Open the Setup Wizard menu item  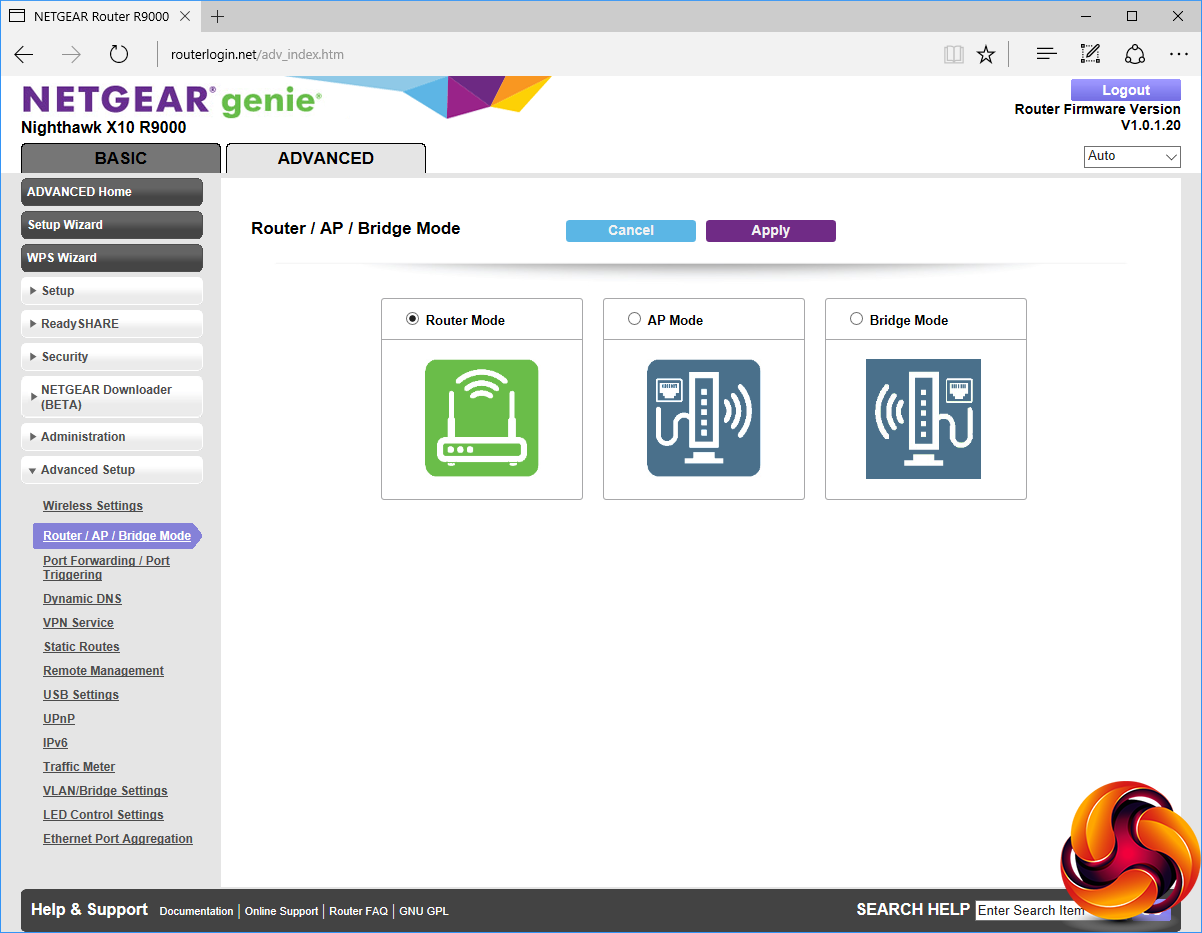click(112, 225)
